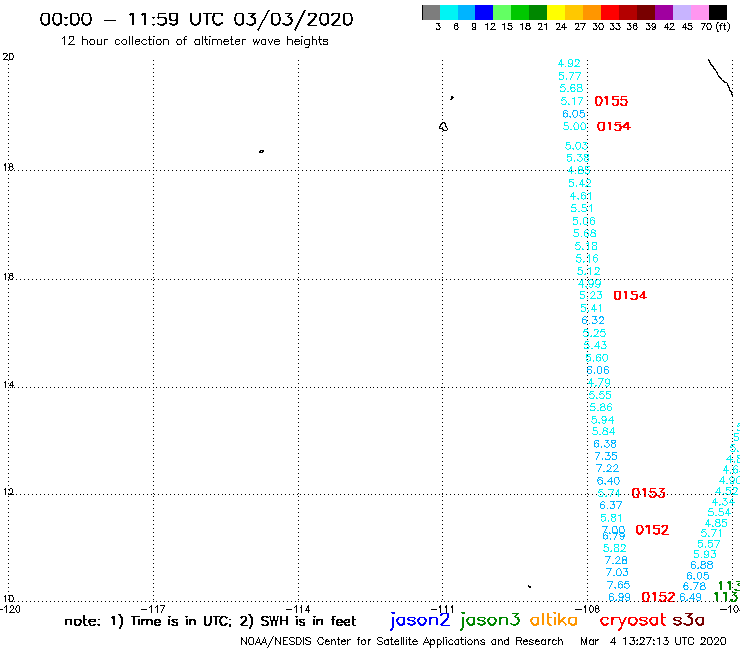Select the 5.51 wave height reading

(581, 208)
